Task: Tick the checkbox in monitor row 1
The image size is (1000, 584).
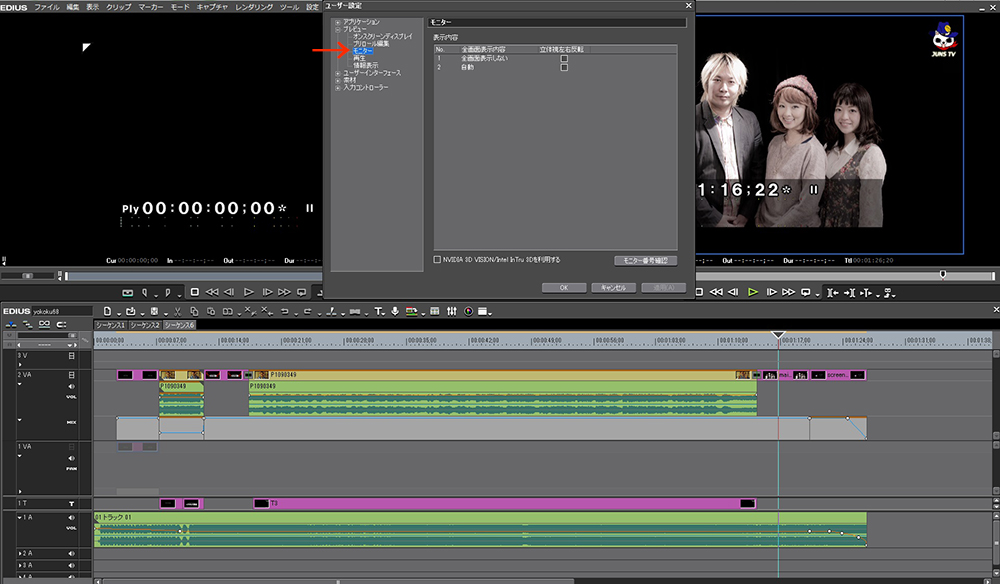Action: point(564,58)
